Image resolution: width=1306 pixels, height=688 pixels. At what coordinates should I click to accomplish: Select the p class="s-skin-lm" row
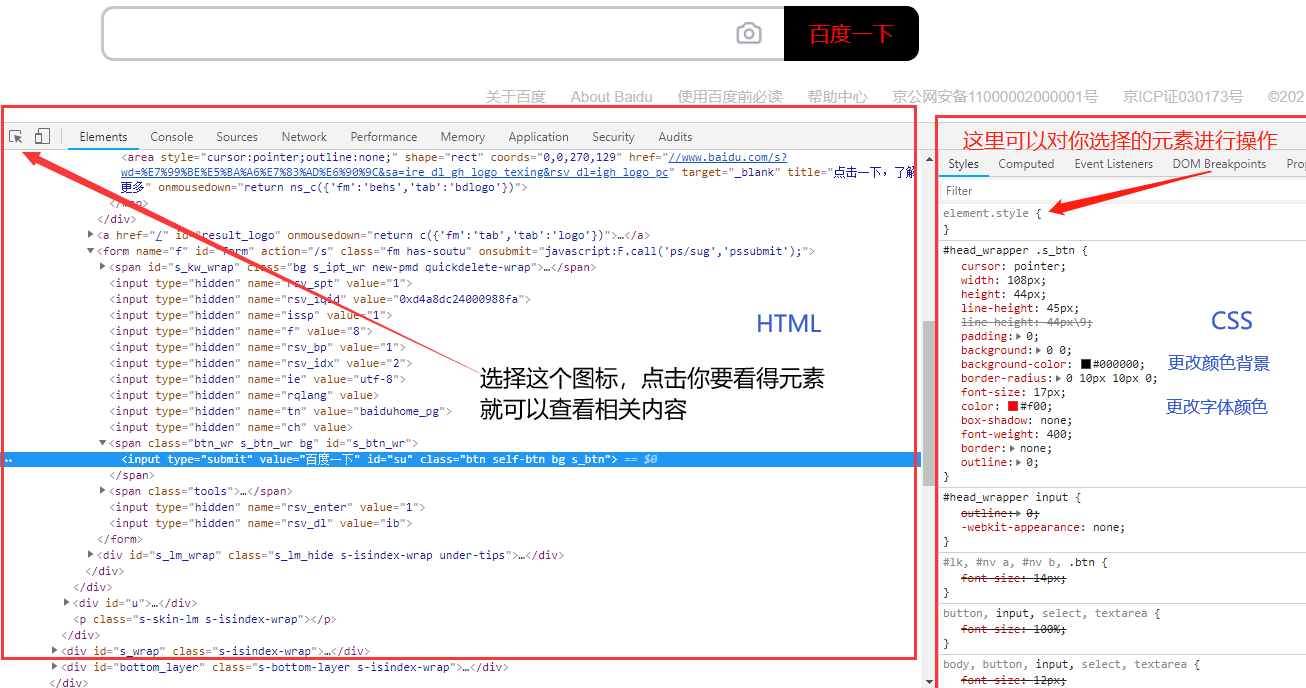(x=206, y=619)
